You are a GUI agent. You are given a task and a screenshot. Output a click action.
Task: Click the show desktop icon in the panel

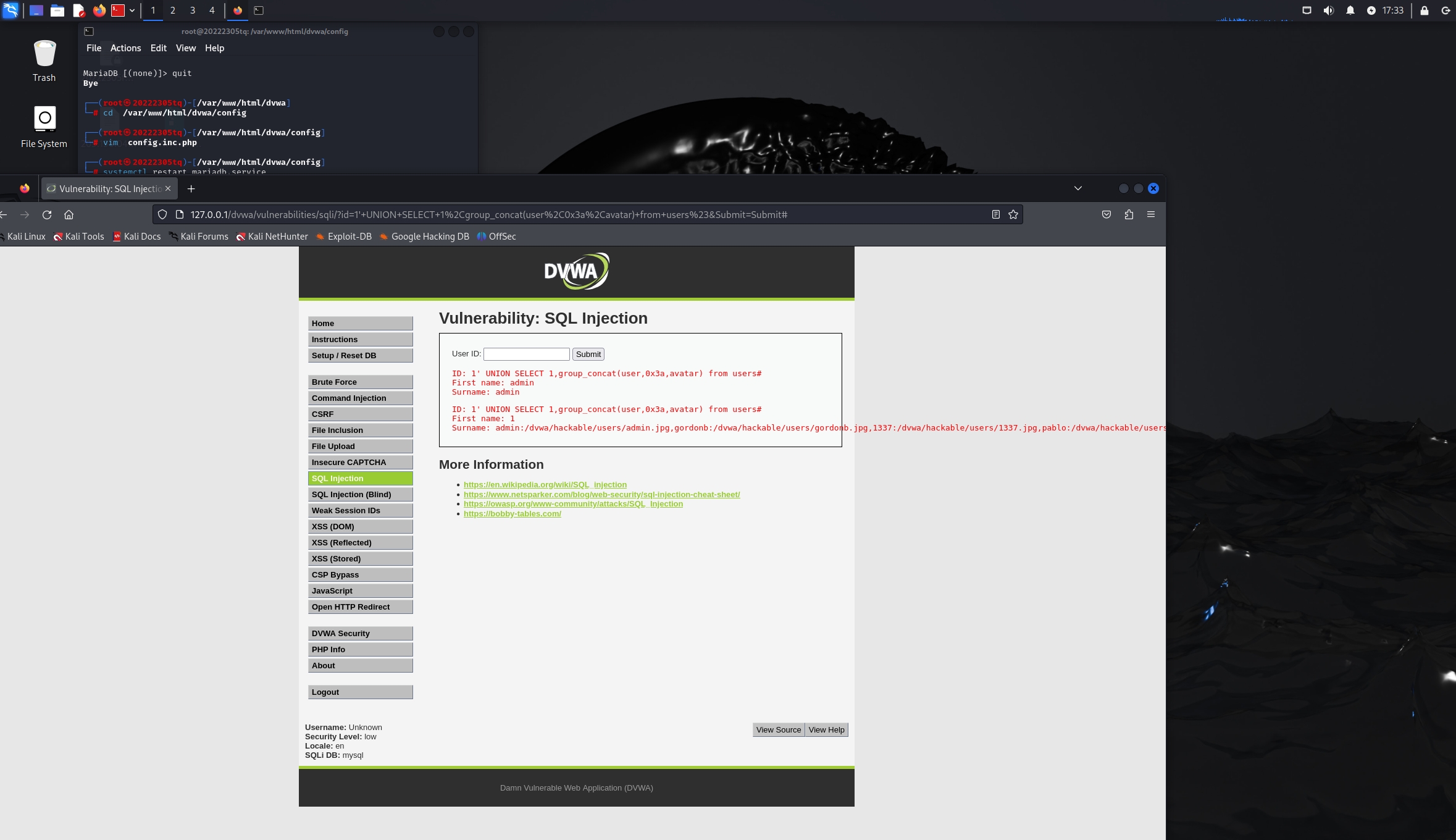click(36, 10)
